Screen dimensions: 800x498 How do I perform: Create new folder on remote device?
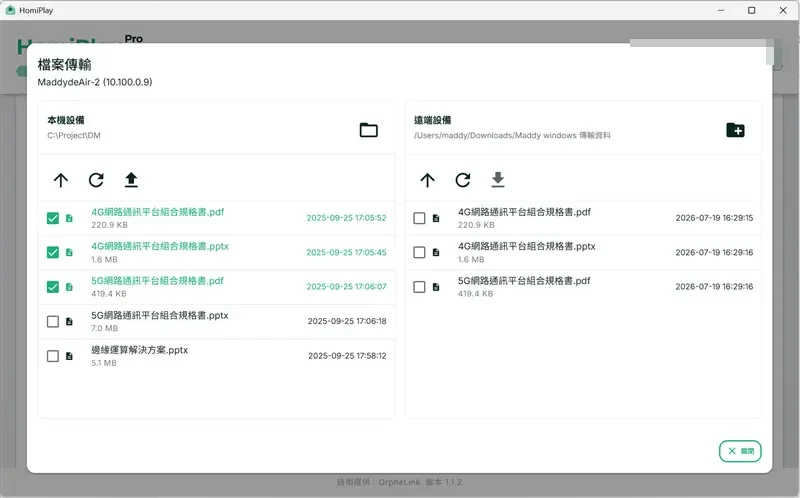click(735, 130)
